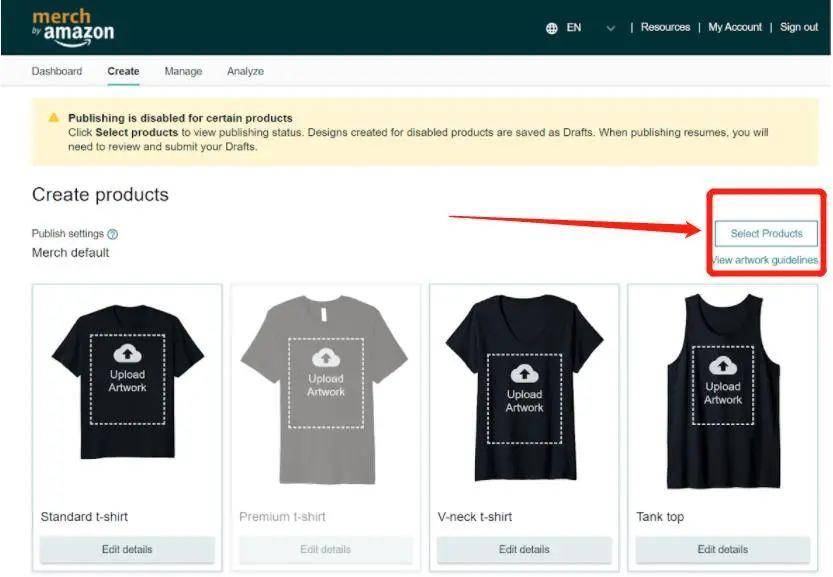Viewport: 833px width, 577px height.
Task: Edit details for V-neck t-shirt
Action: click(x=524, y=549)
